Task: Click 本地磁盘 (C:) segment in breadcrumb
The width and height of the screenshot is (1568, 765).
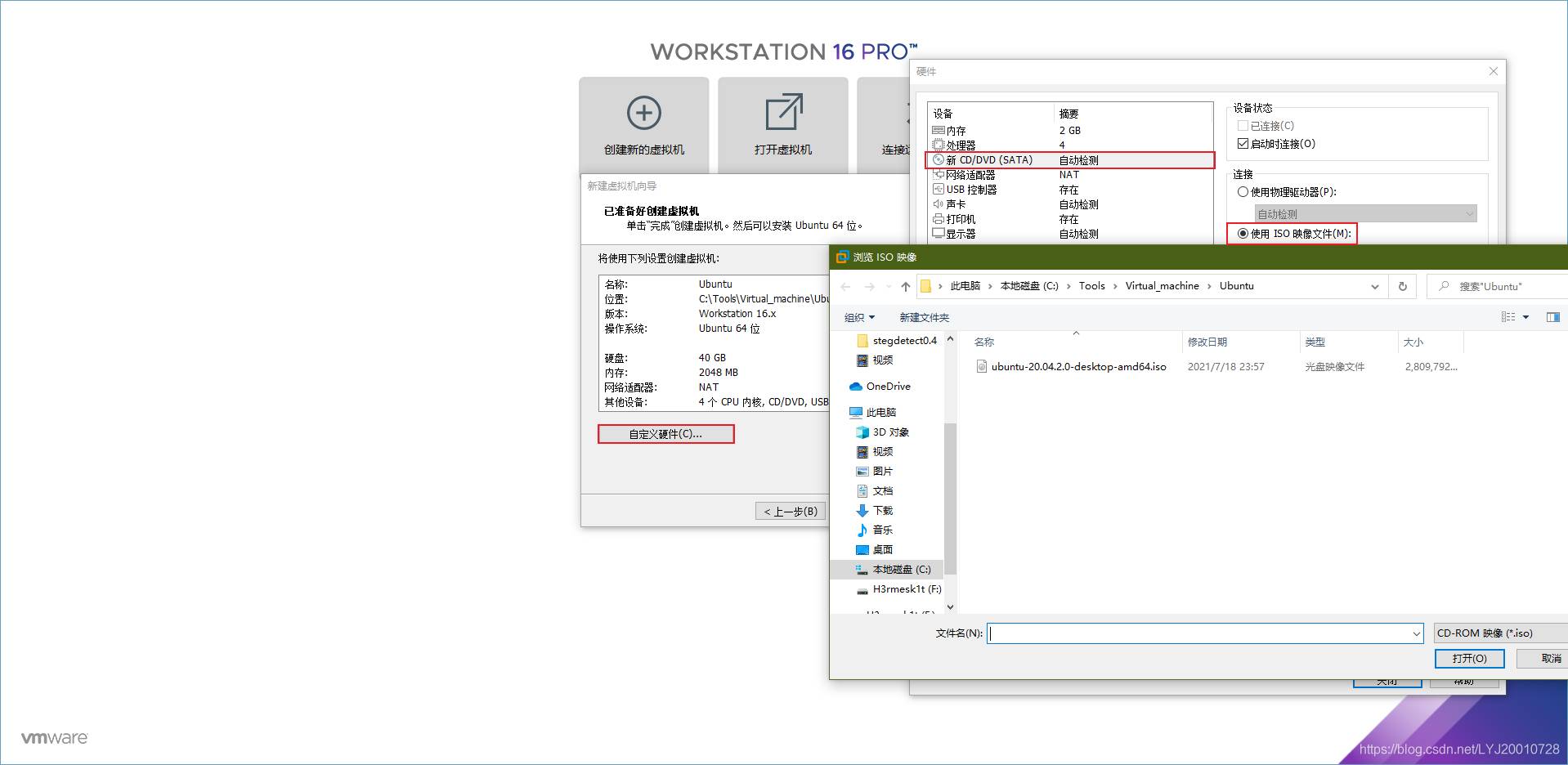Action: click(1029, 286)
